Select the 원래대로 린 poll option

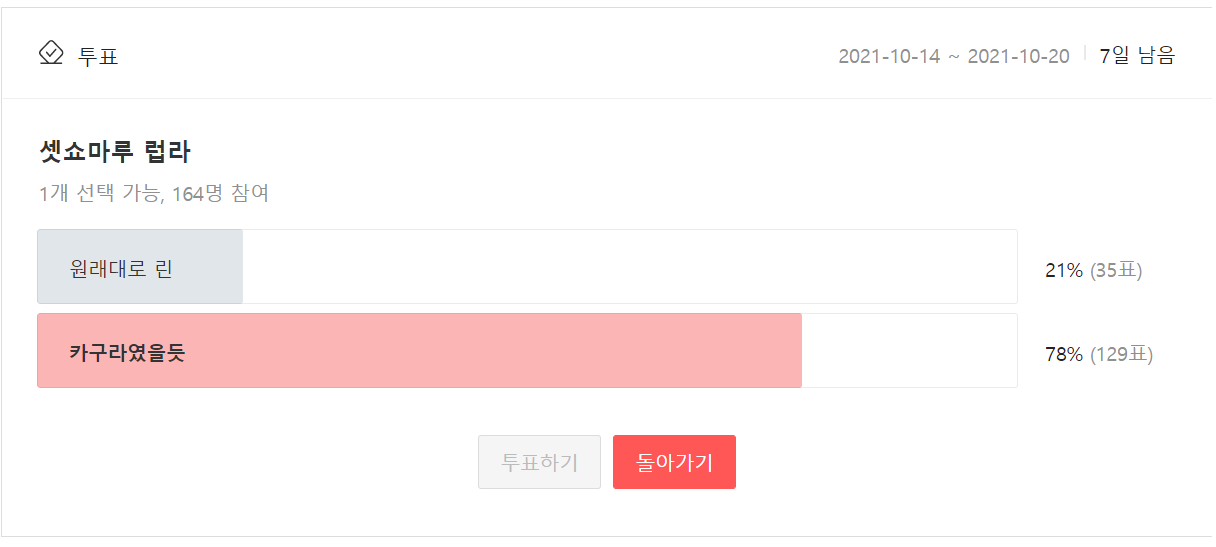pyautogui.click(x=527, y=266)
